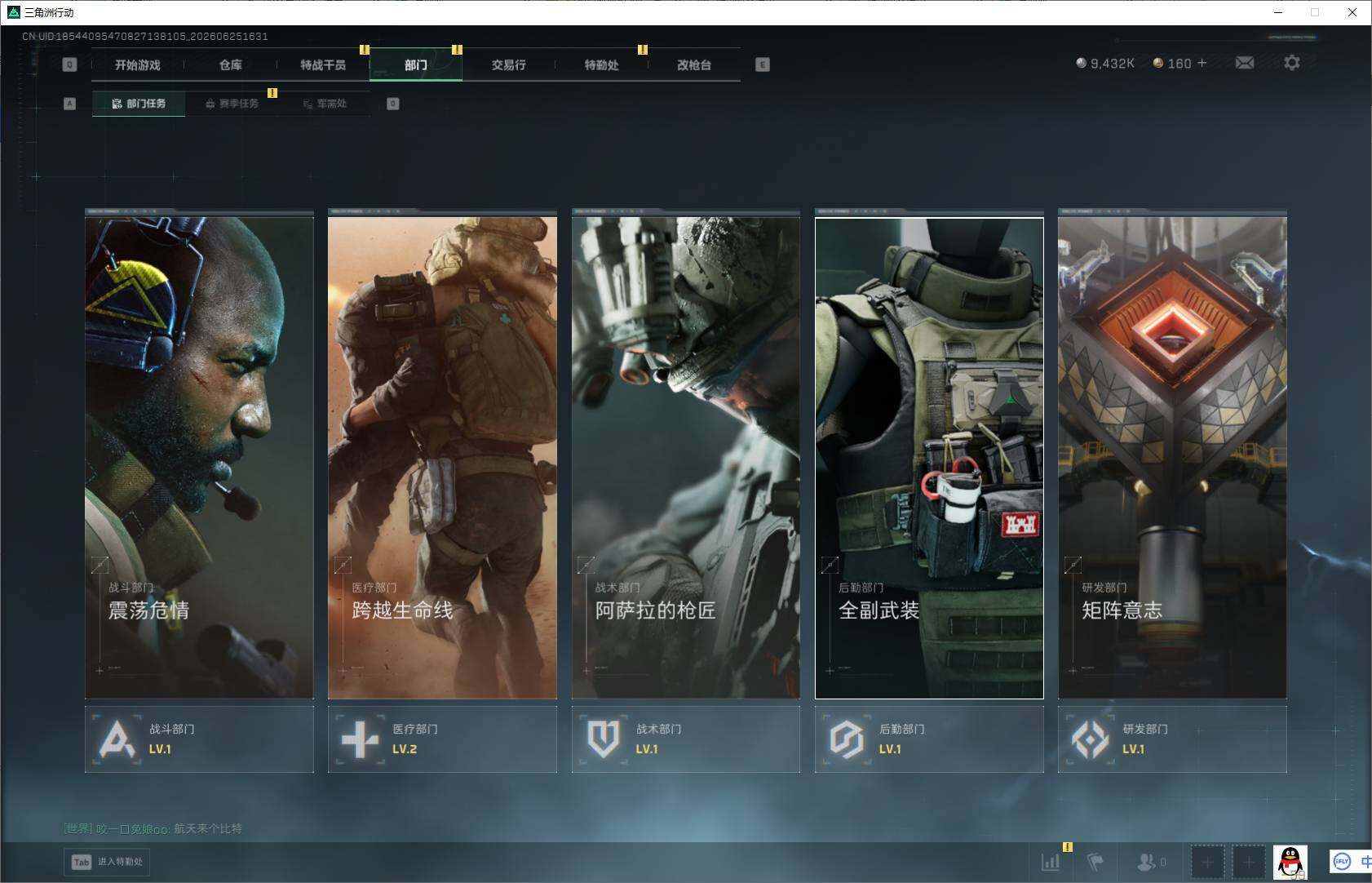This screenshot has height=883, width=1372.
Task: Click the 医疗部门 cross emblem icon
Action: pos(360,739)
